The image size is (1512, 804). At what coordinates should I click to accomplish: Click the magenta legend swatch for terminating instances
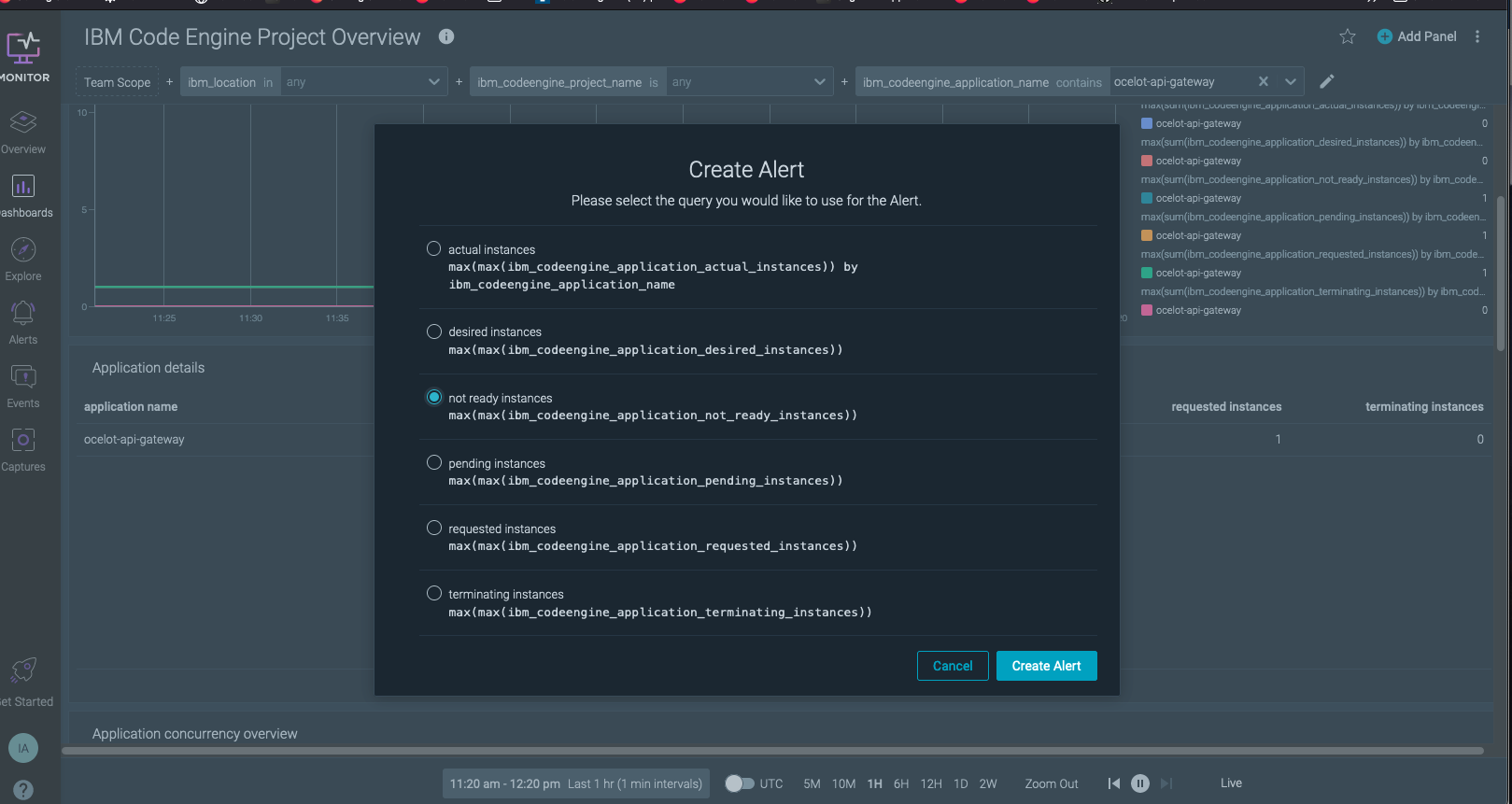click(1147, 310)
